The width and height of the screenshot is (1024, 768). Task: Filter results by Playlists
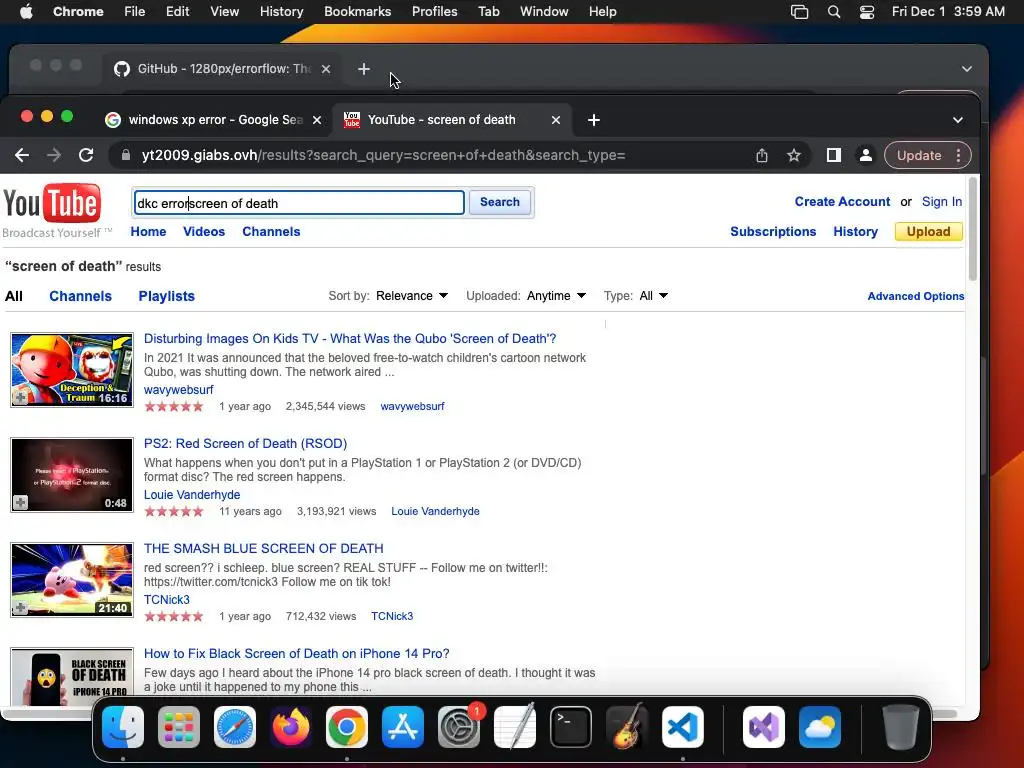(x=167, y=296)
